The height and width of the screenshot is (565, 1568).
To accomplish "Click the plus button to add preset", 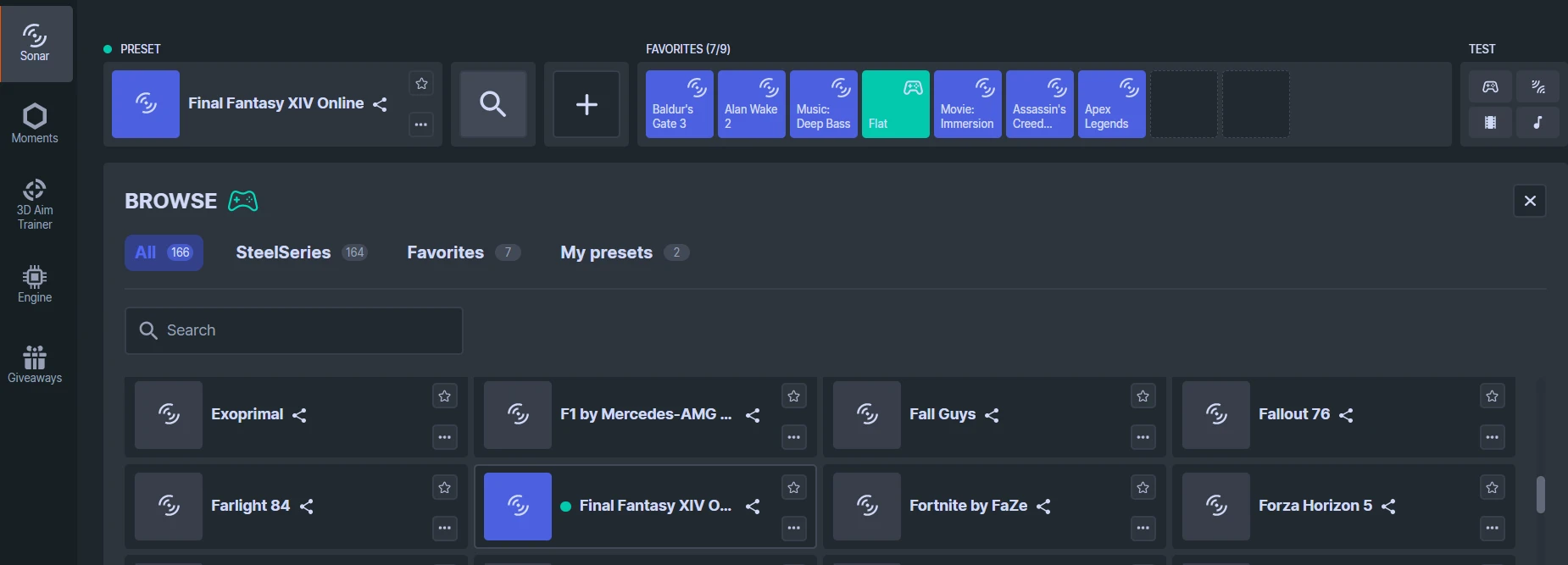I will coord(587,104).
